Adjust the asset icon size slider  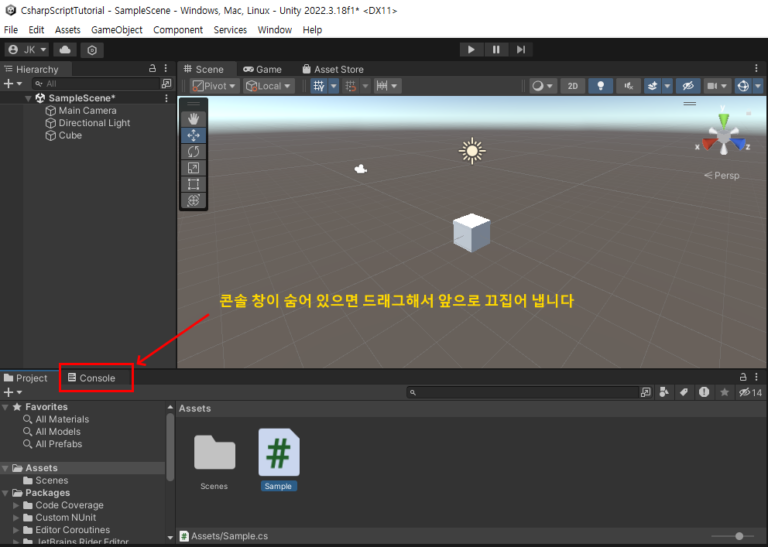[x=737, y=537]
